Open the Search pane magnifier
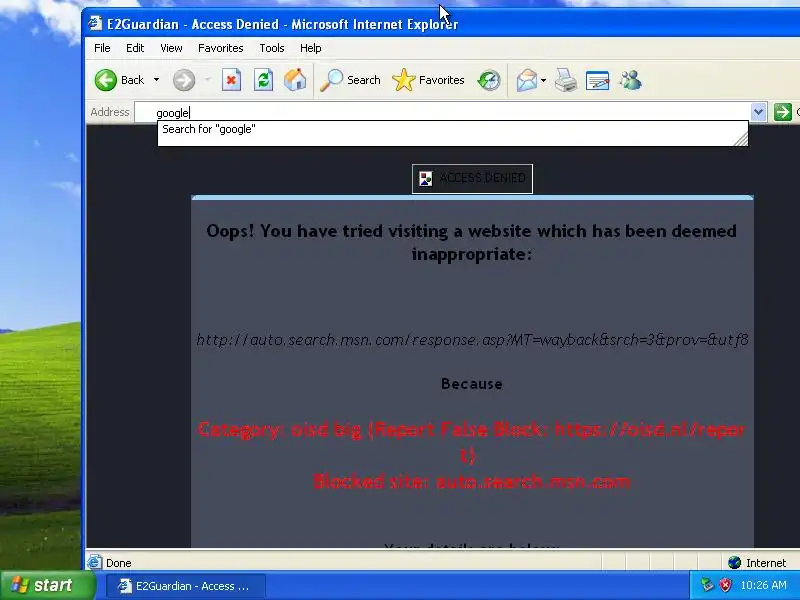The image size is (800, 600). tap(350, 80)
